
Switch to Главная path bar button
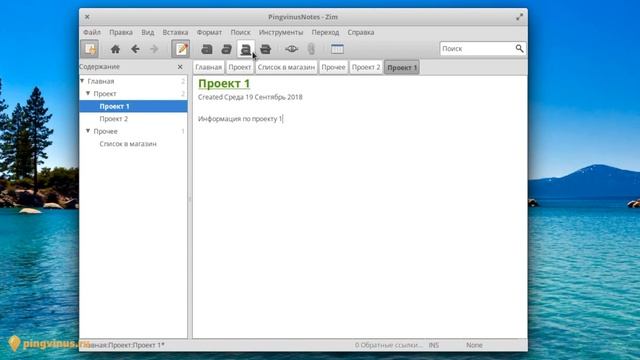(x=209, y=67)
